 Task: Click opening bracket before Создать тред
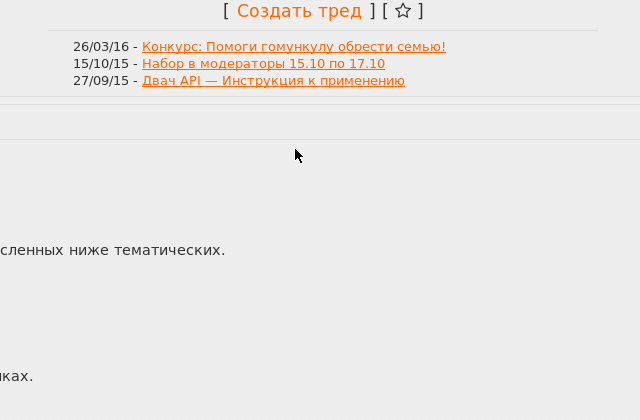226,11
